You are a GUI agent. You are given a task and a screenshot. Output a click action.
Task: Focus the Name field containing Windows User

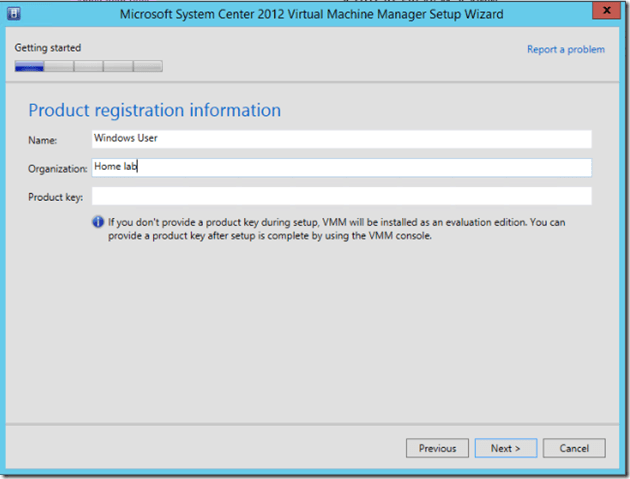click(x=340, y=139)
